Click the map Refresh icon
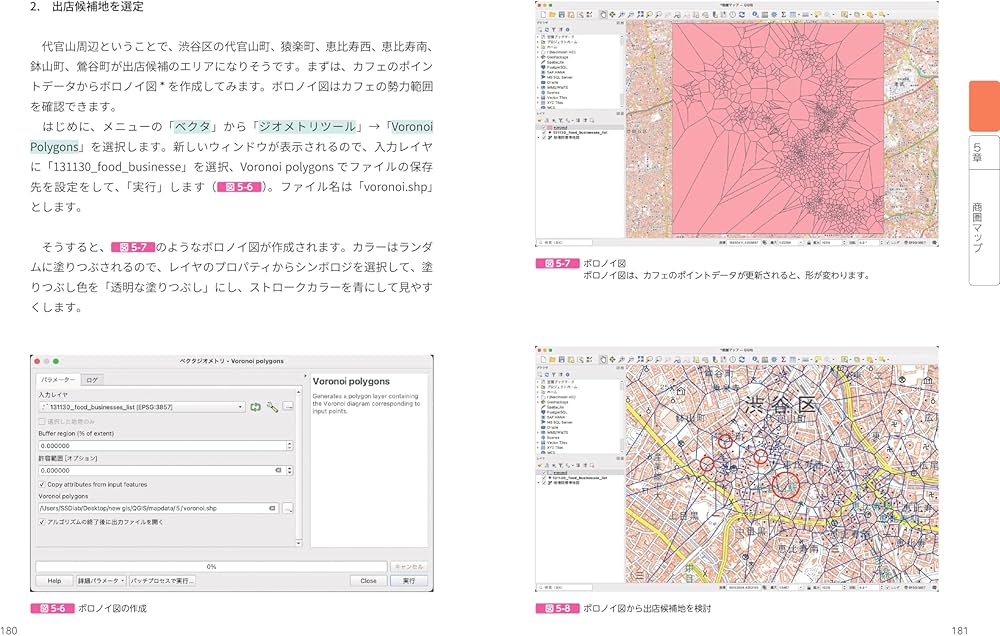 [x=742, y=13]
